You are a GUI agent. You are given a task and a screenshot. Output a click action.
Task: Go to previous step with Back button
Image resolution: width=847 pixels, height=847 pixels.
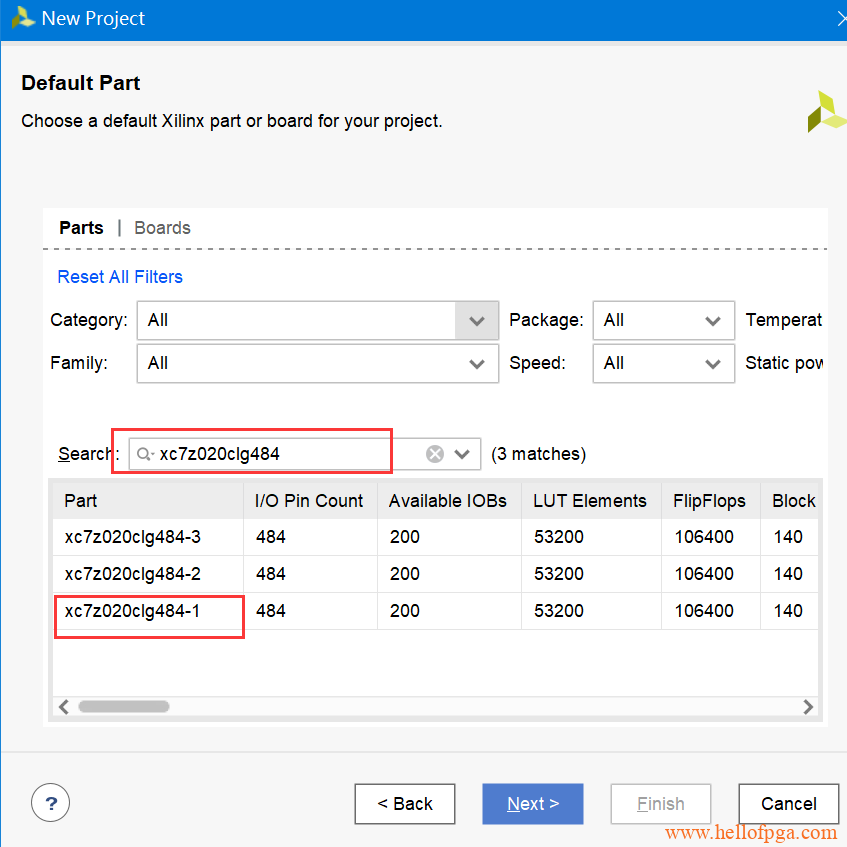pos(405,804)
